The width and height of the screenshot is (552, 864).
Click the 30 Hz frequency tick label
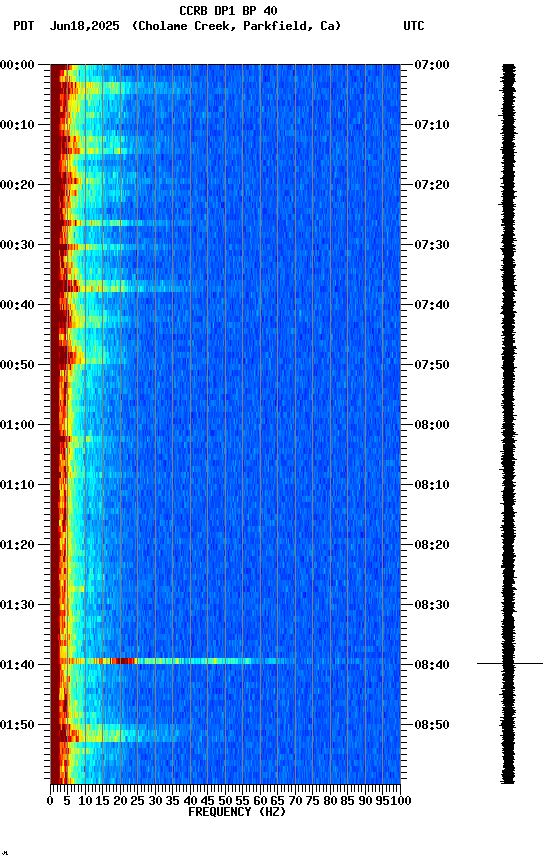155,801
